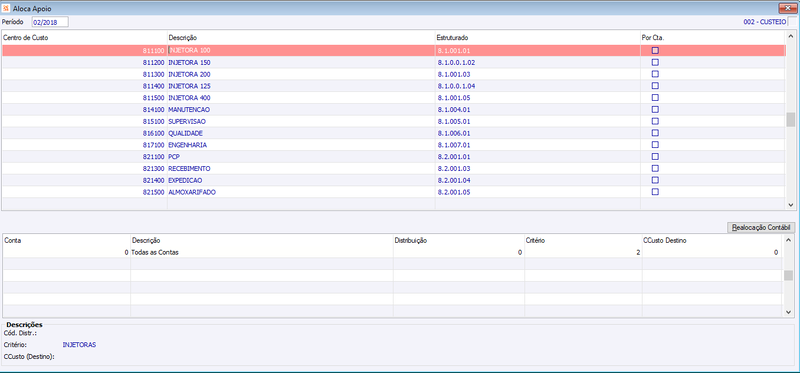This screenshot has height=373, width=800.
Task: Toggle Por Cta. checkbox for MANUTENCAO
Action: tap(655, 110)
